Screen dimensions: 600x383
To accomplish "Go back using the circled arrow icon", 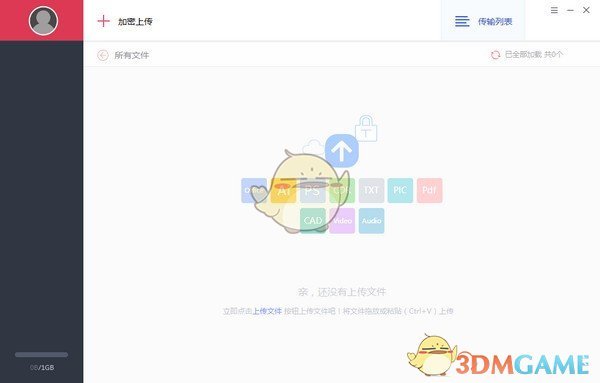I will [x=103, y=55].
